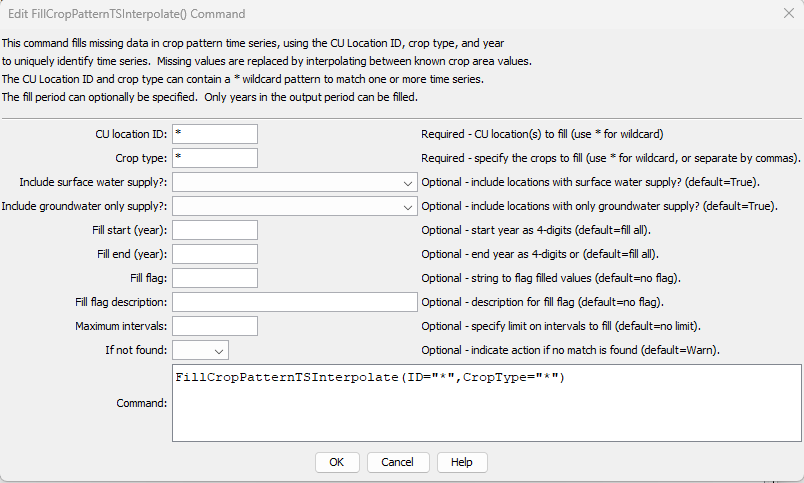Click the Fill flag description field
The width and height of the screenshot is (804, 483).
pyautogui.click(x=295, y=302)
